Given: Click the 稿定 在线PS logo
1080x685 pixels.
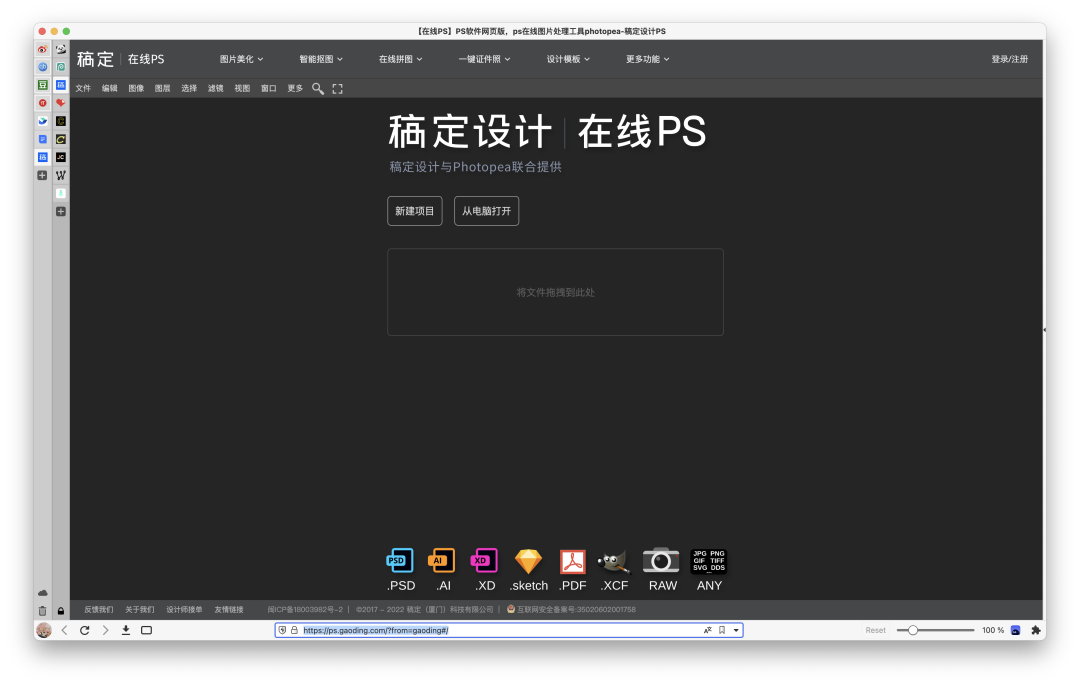Looking at the screenshot, I should pos(121,59).
